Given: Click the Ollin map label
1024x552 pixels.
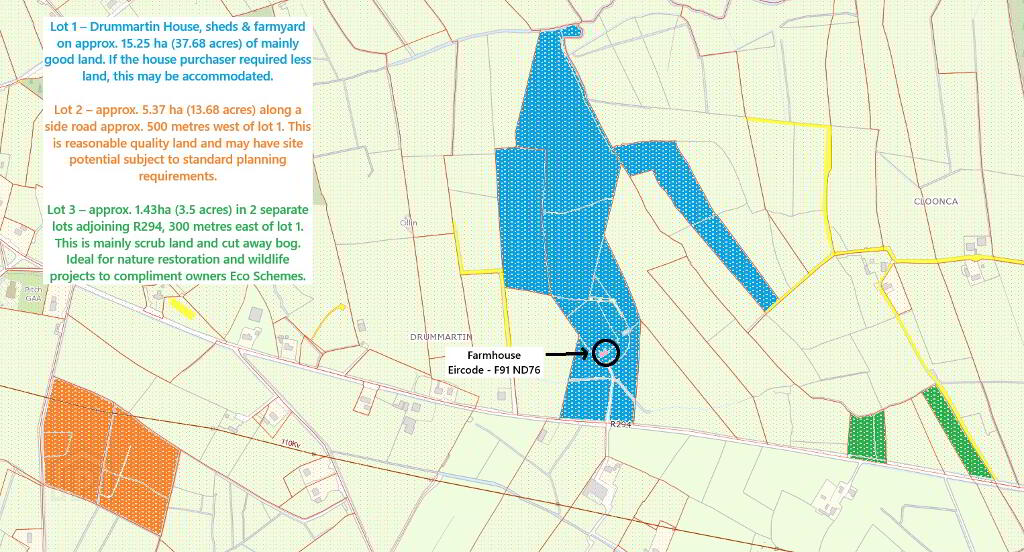Looking at the screenshot, I should (408, 222).
